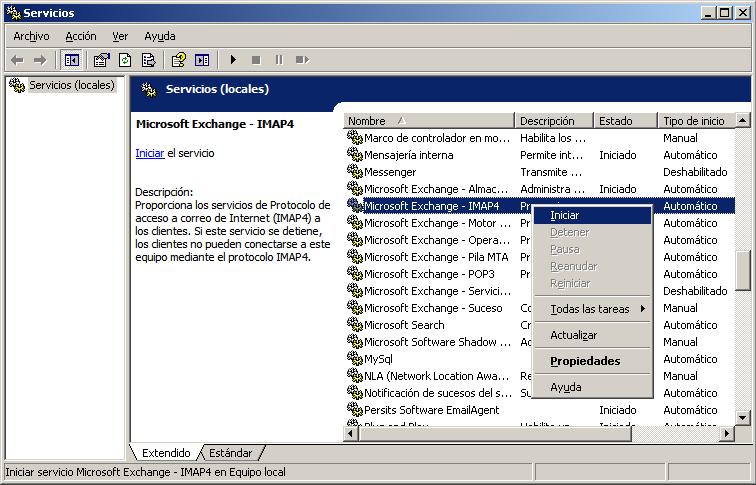Click the Messenger service gear icon
Viewport: 756px width, 485px height.
coord(354,172)
